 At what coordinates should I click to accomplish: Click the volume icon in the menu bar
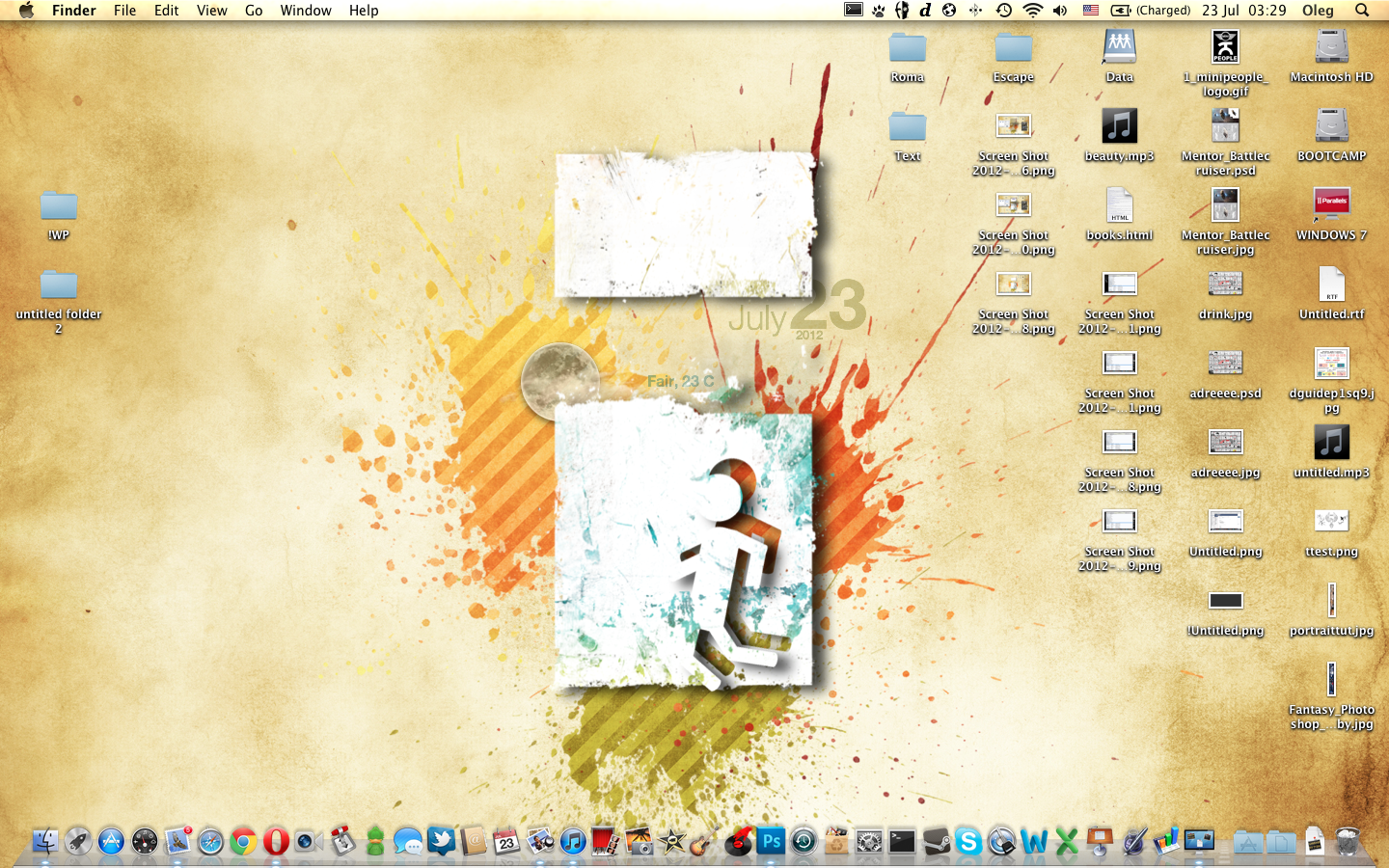[x=1060, y=11]
